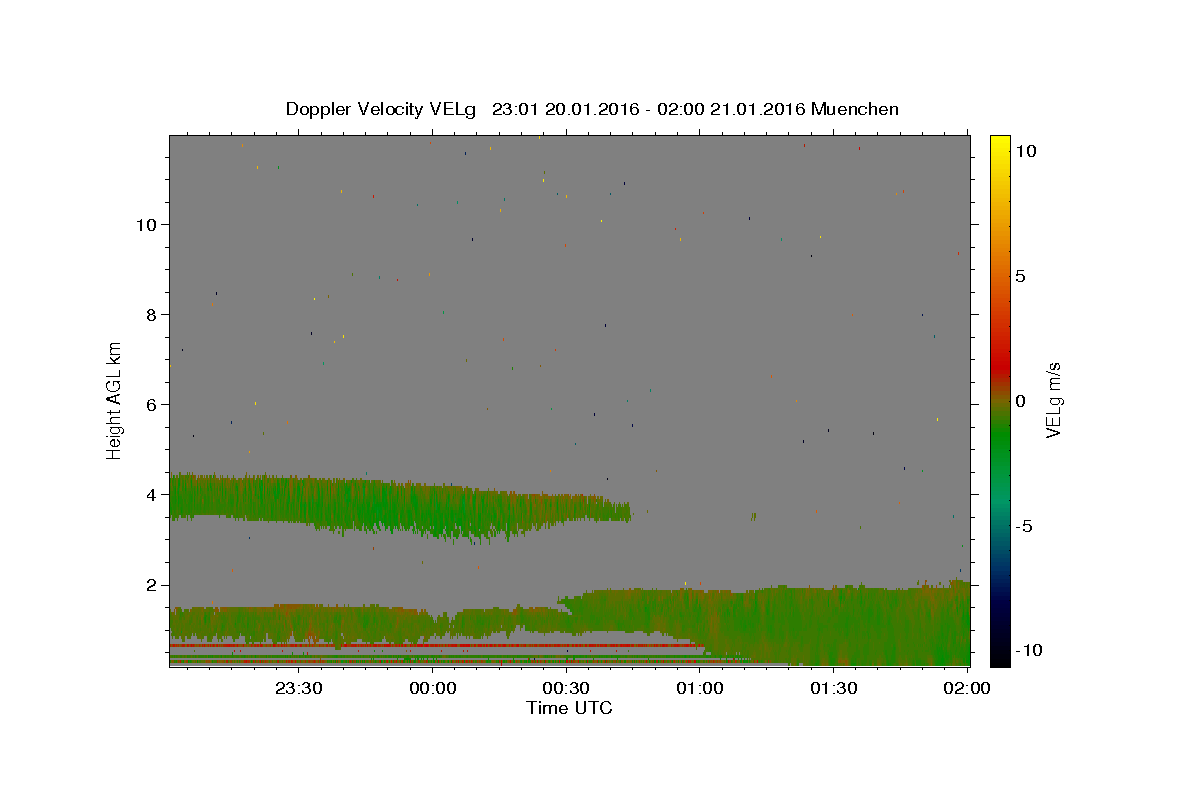This screenshot has height=800, width=1200.
Task: Click the colorbar value -10 label
Action: (1029, 651)
